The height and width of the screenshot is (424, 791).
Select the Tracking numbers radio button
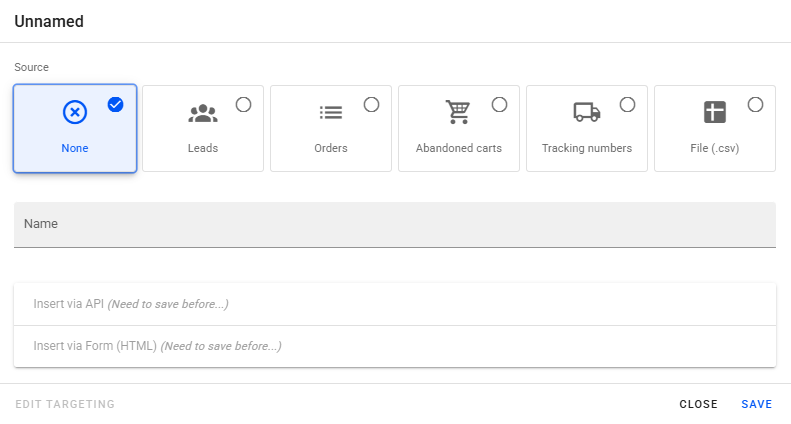click(628, 104)
